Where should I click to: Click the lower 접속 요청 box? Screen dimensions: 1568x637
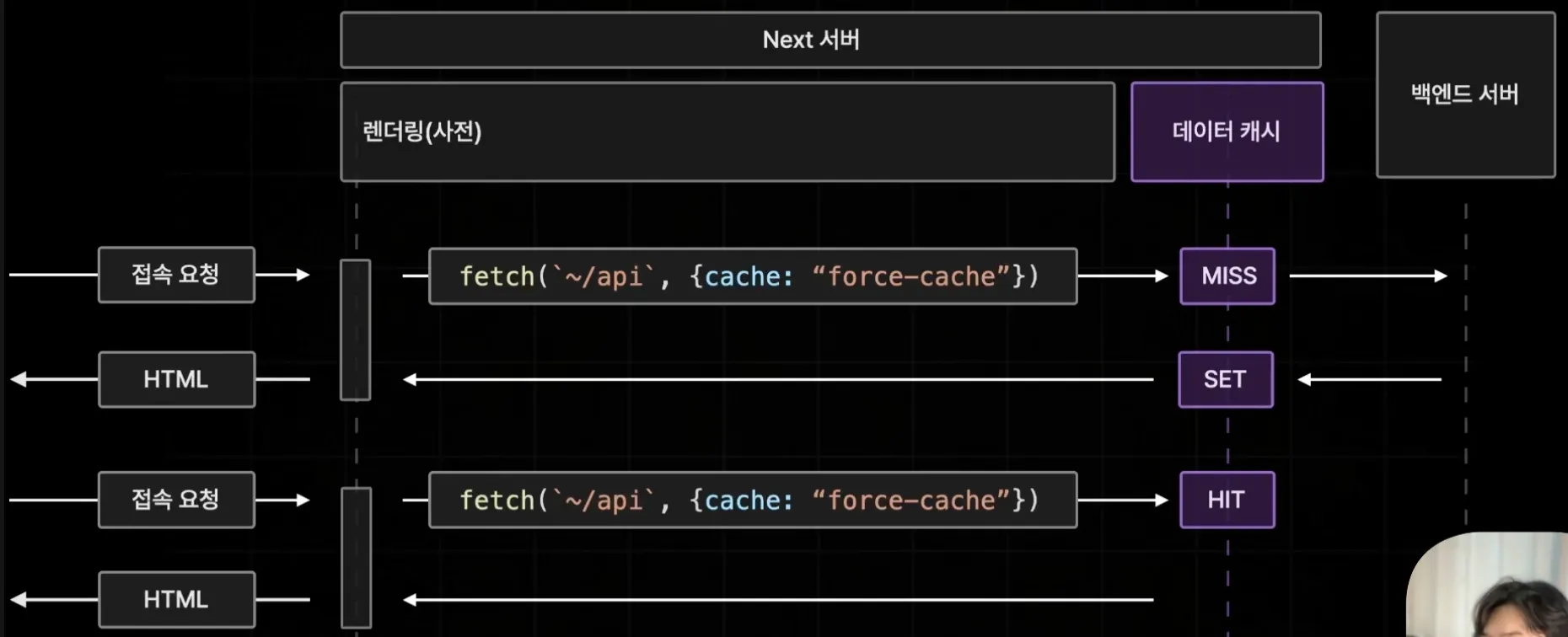(x=176, y=500)
